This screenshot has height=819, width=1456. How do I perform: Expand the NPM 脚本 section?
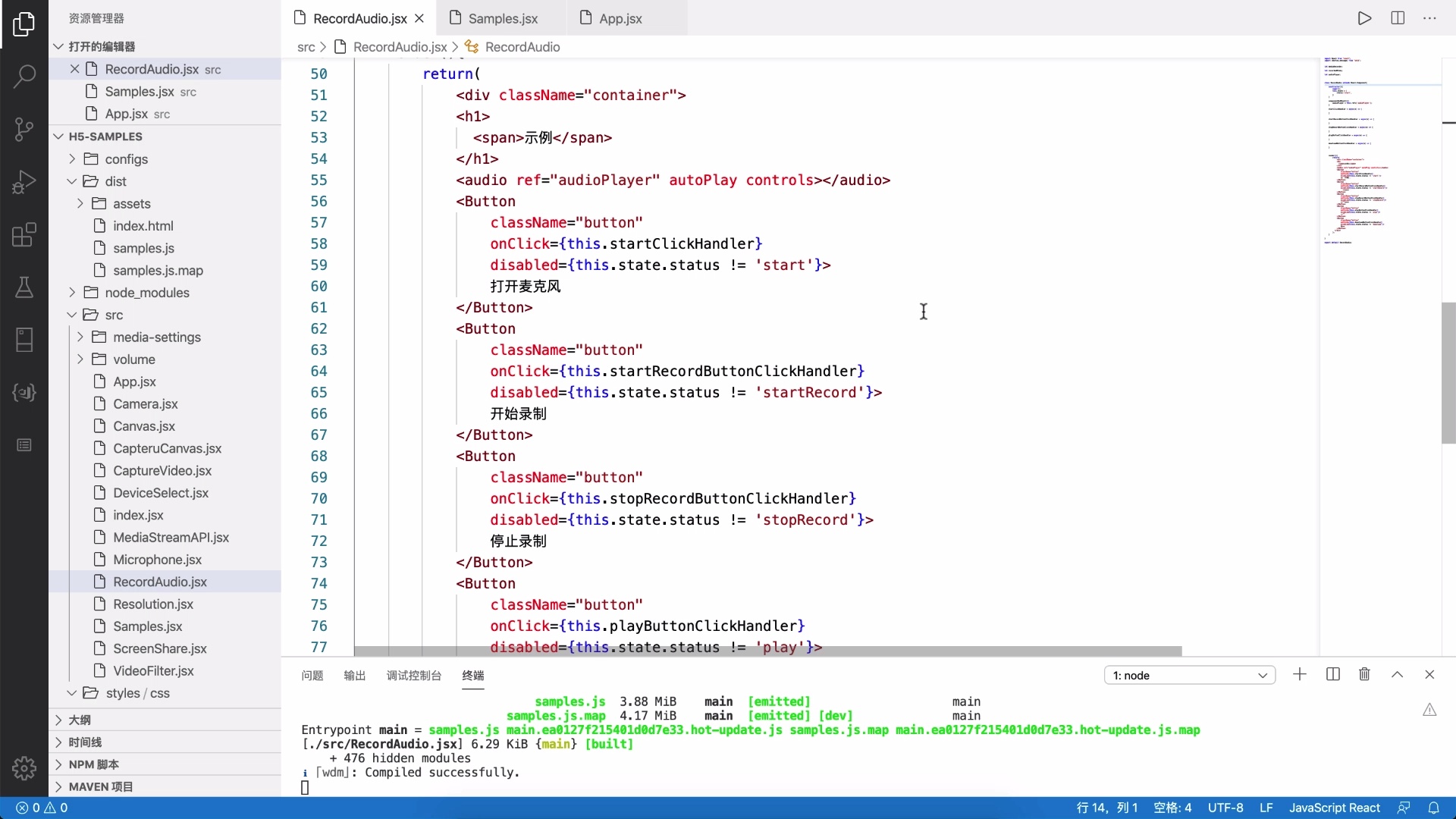click(93, 764)
